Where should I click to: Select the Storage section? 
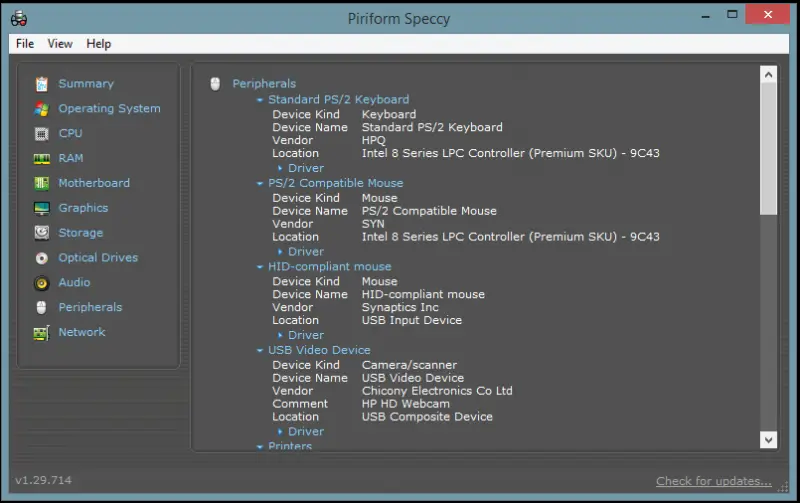(x=81, y=233)
